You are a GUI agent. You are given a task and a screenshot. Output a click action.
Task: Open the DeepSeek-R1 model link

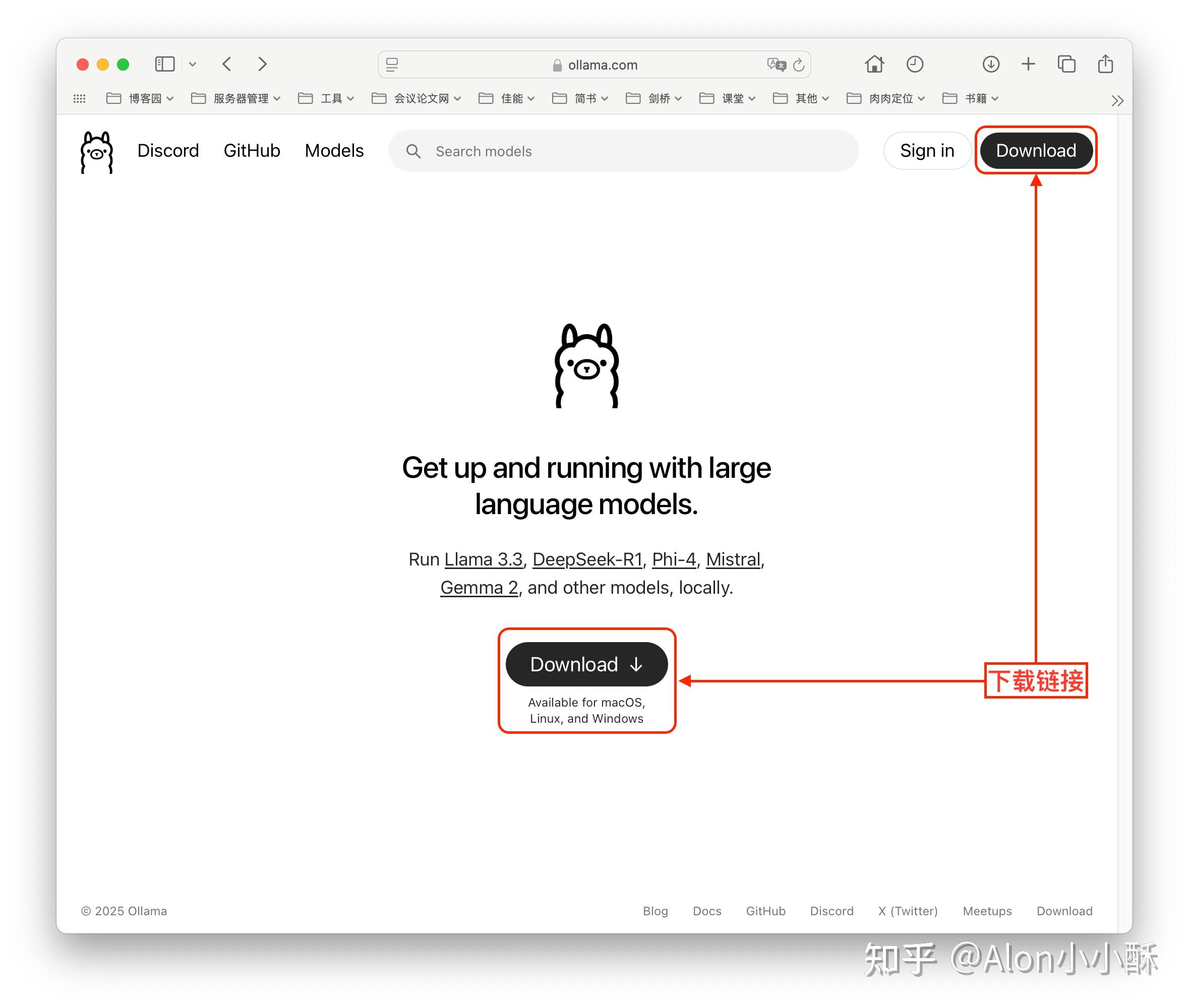coord(587,559)
